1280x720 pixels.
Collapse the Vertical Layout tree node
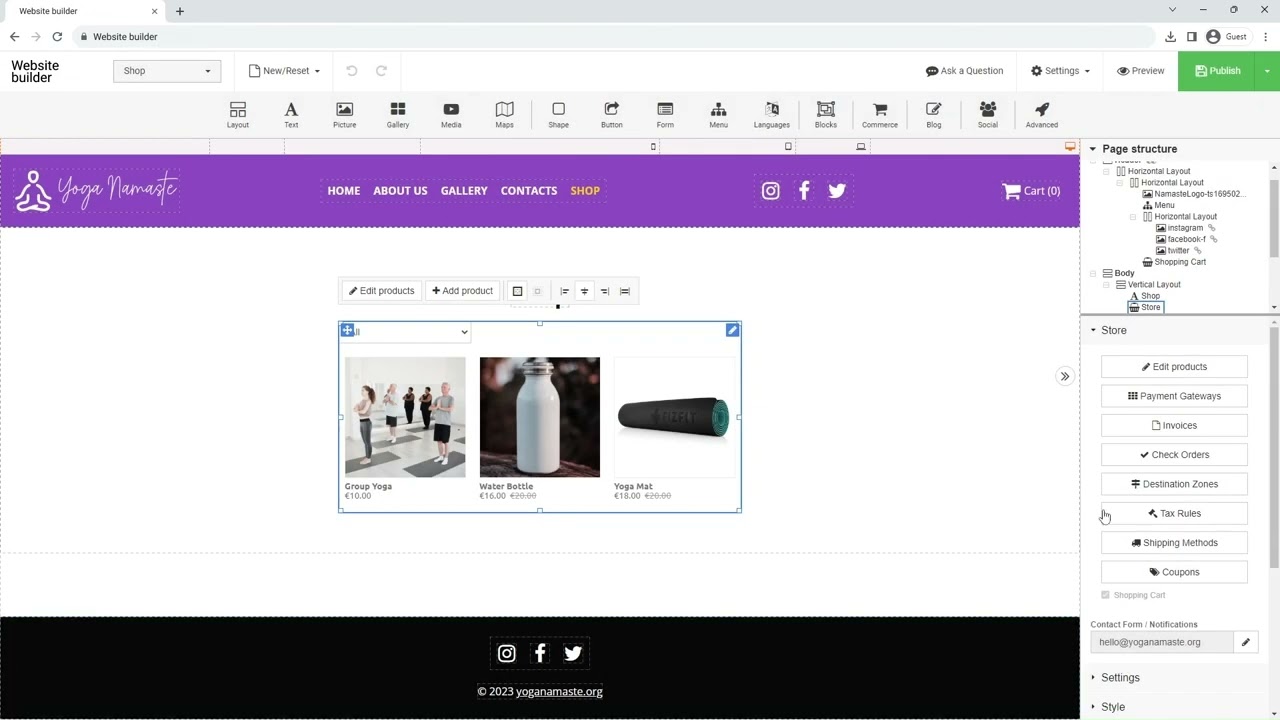pos(1107,285)
